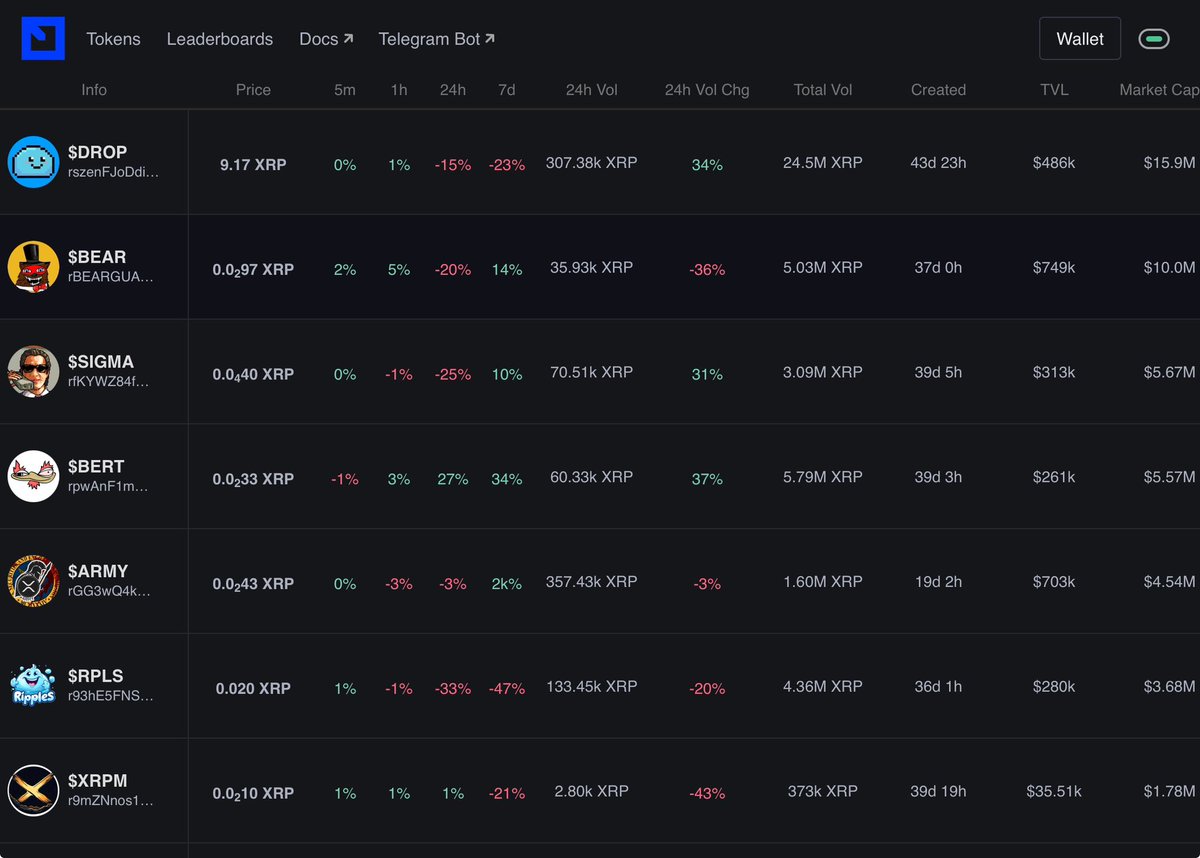This screenshot has height=858, width=1200.
Task: Select the $RPLS token name
Action: (x=96, y=676)
